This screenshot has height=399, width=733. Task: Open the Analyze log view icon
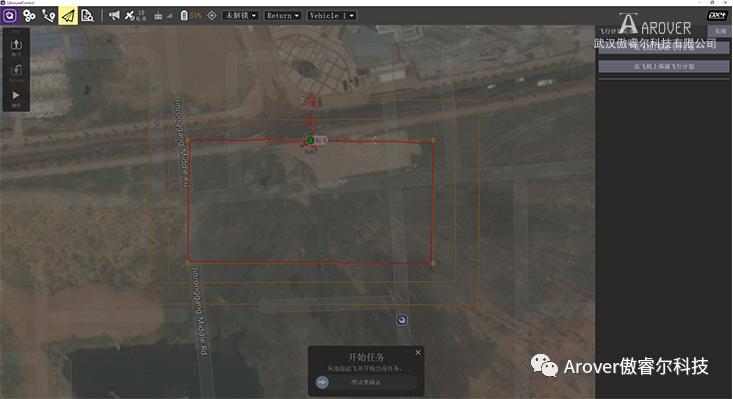pos(87,15)
